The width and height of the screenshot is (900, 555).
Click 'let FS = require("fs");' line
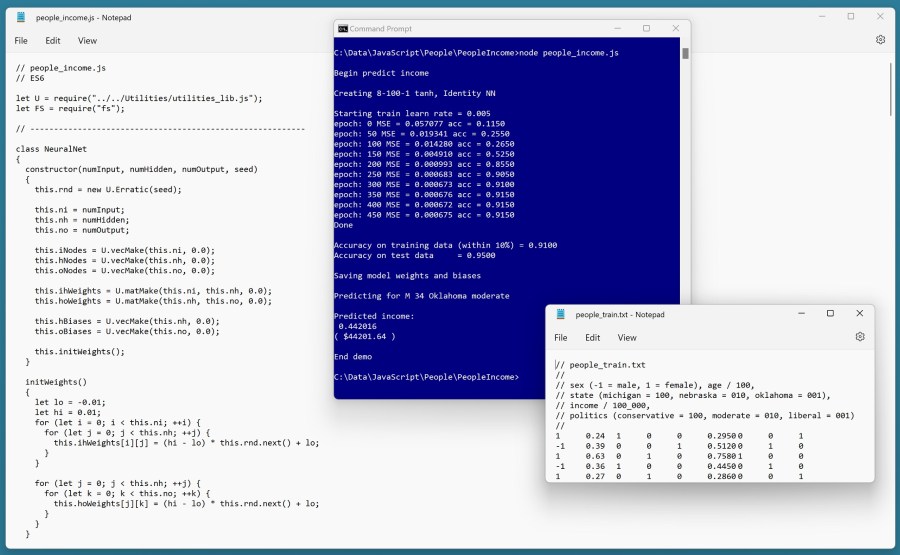tap(70, 108)
